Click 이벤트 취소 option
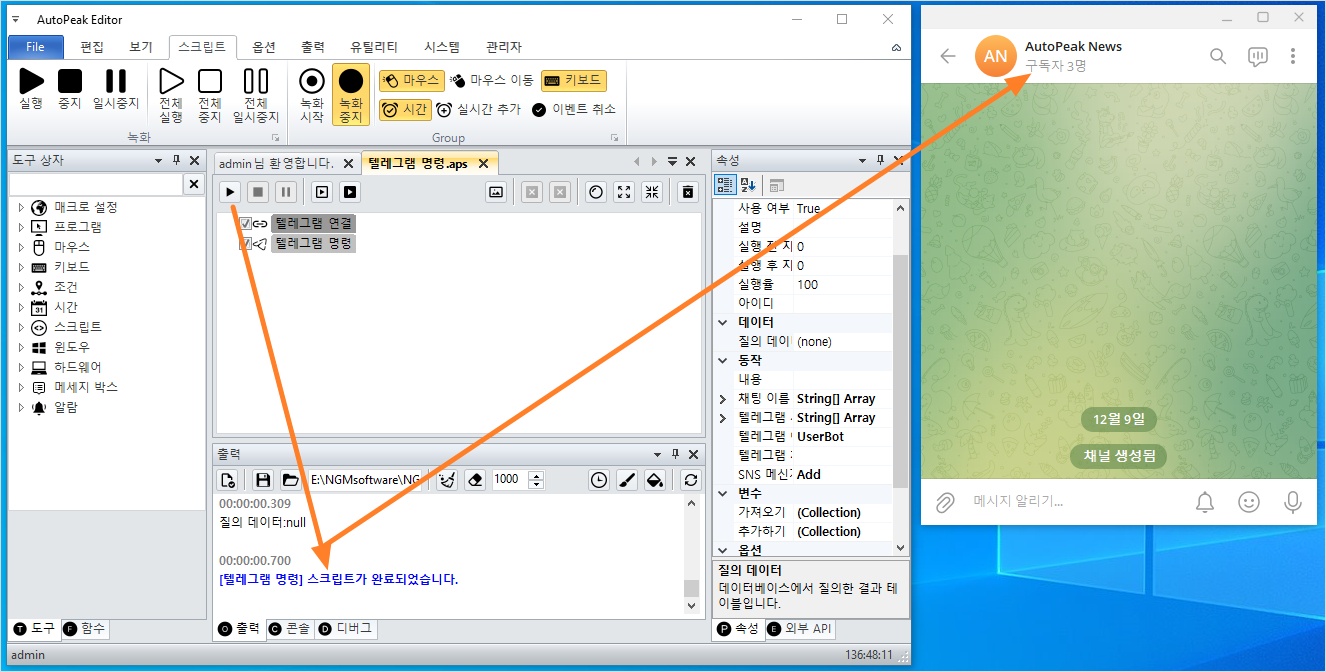The image size is (1326, 672). (574, 109)
